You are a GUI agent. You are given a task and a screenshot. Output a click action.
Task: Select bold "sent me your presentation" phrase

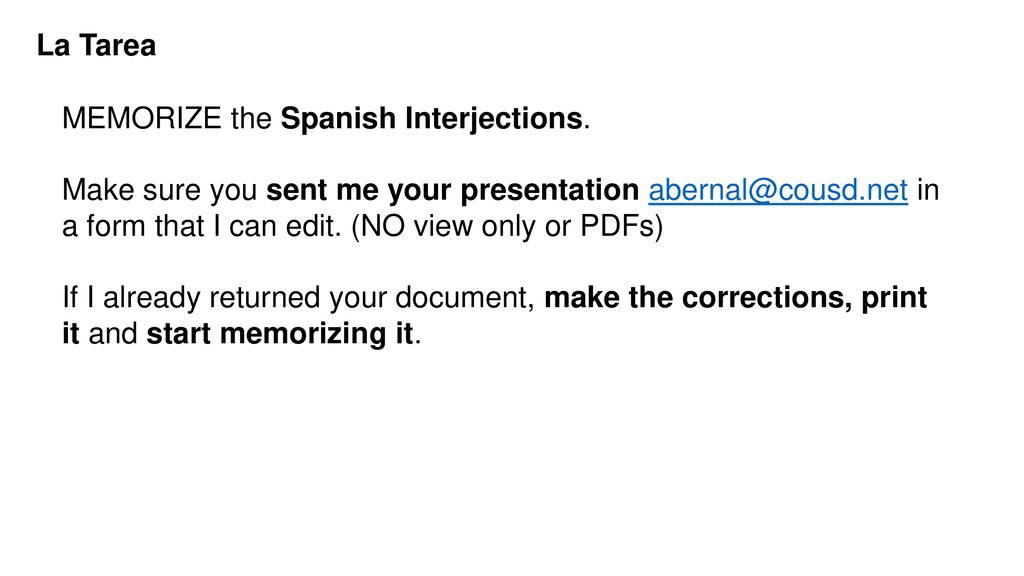click(453, 191)
